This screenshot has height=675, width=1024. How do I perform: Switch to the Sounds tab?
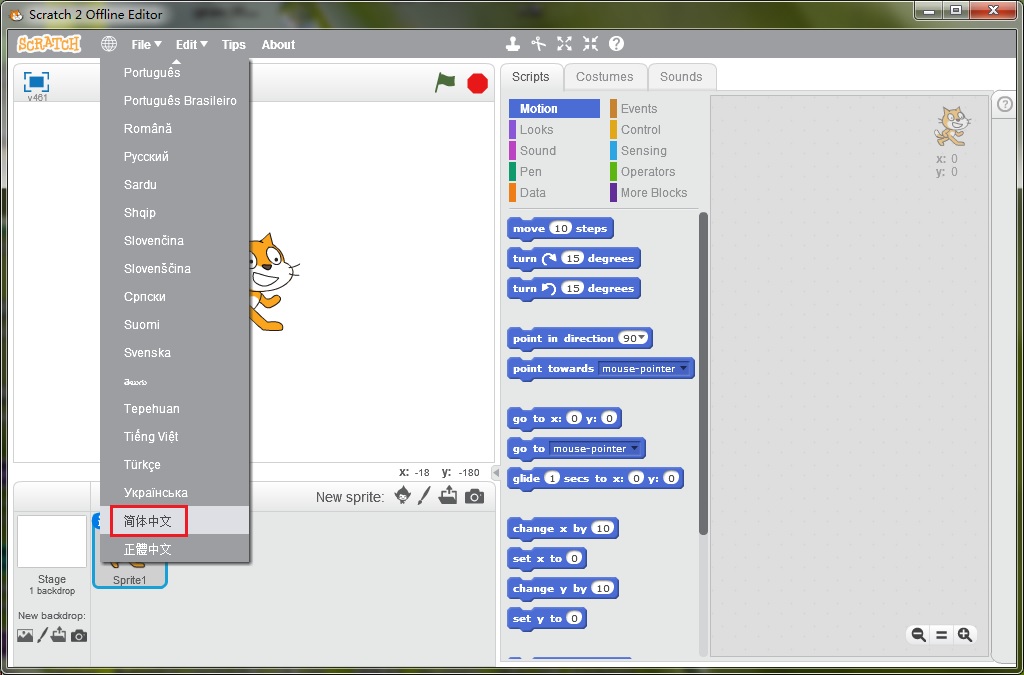point(681,77)
